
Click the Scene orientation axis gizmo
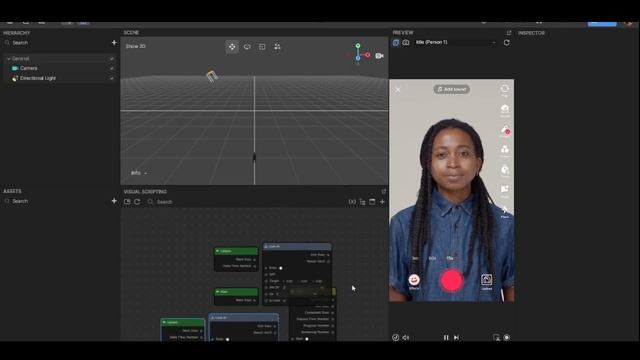tap(359, 54)
